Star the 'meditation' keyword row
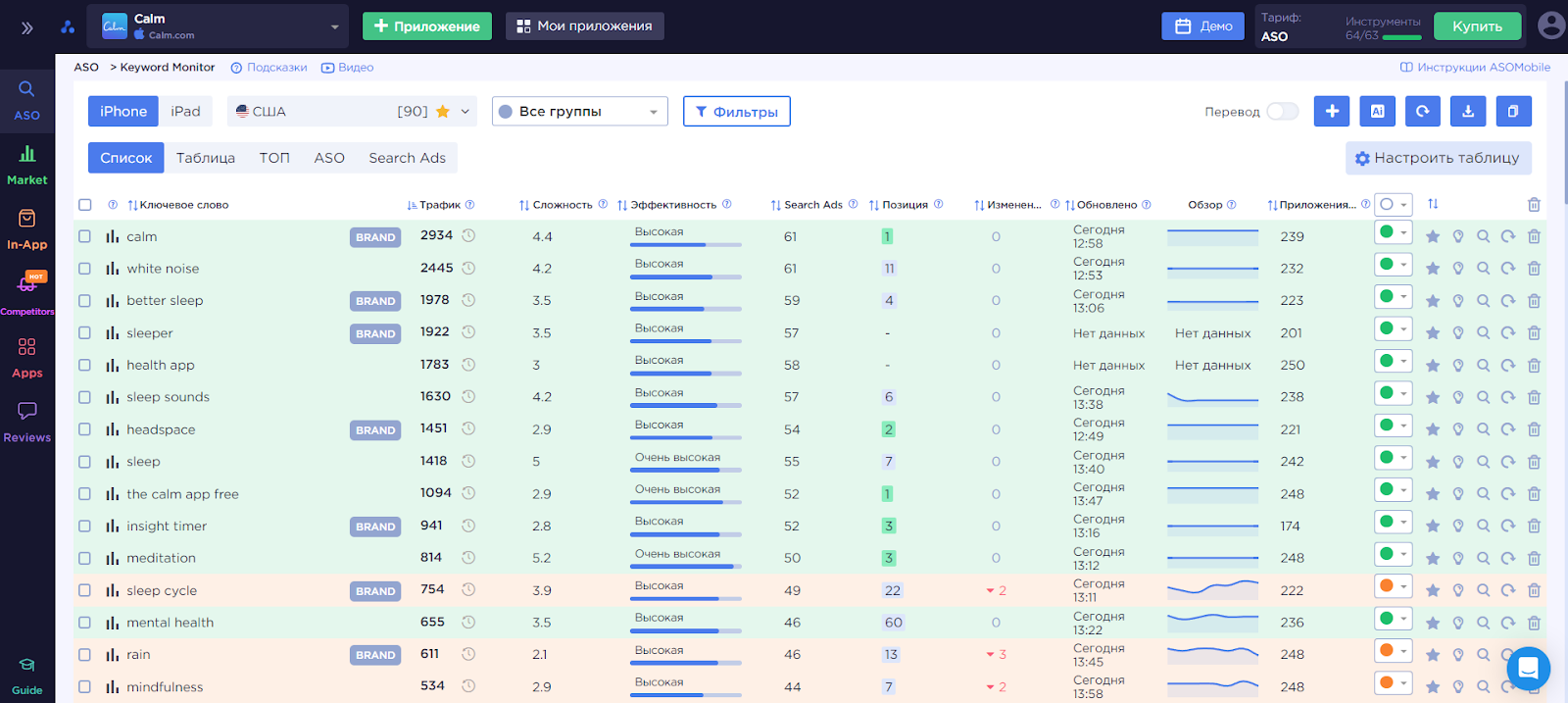Screen dimensions: 1568x703 point(1433,558)
